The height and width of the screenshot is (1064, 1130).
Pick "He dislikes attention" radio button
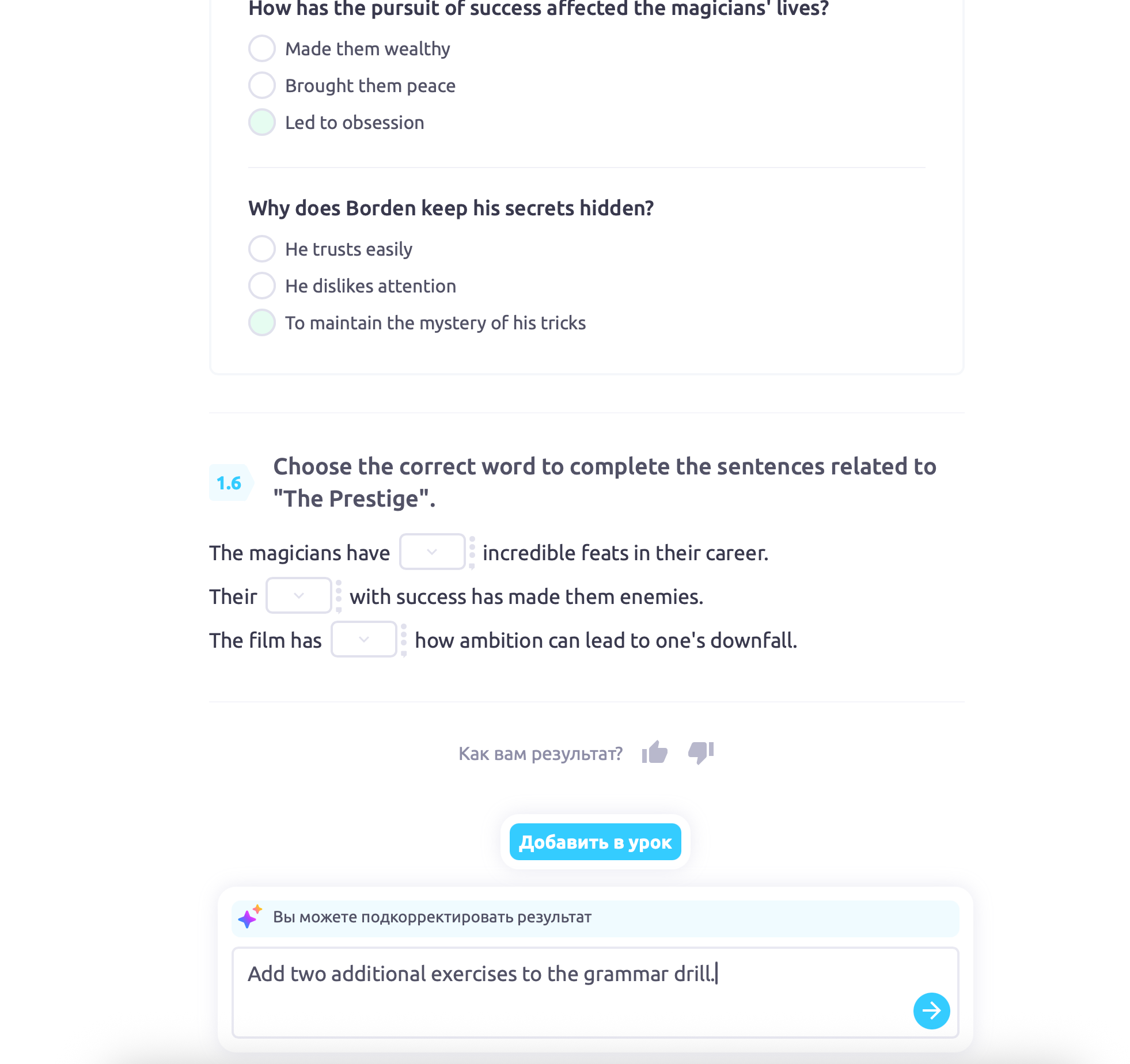click(262, 286)
